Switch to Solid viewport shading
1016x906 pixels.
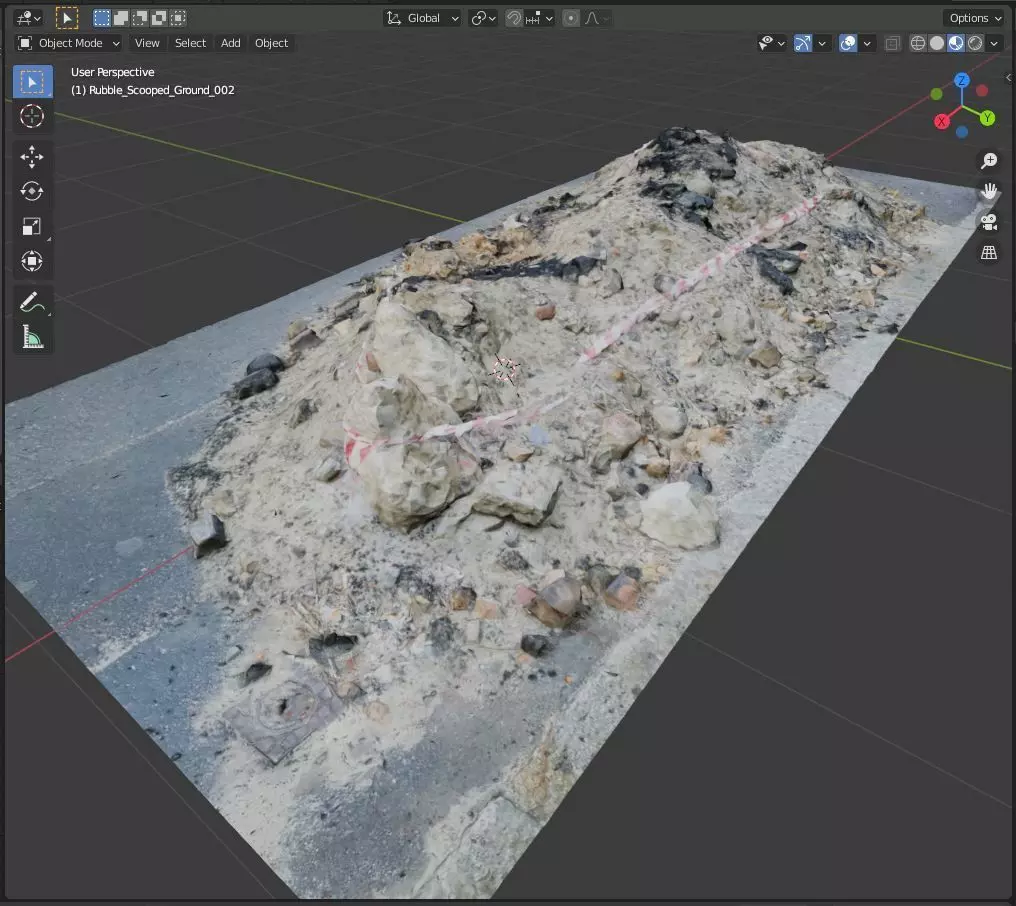[x=937, y=43]
